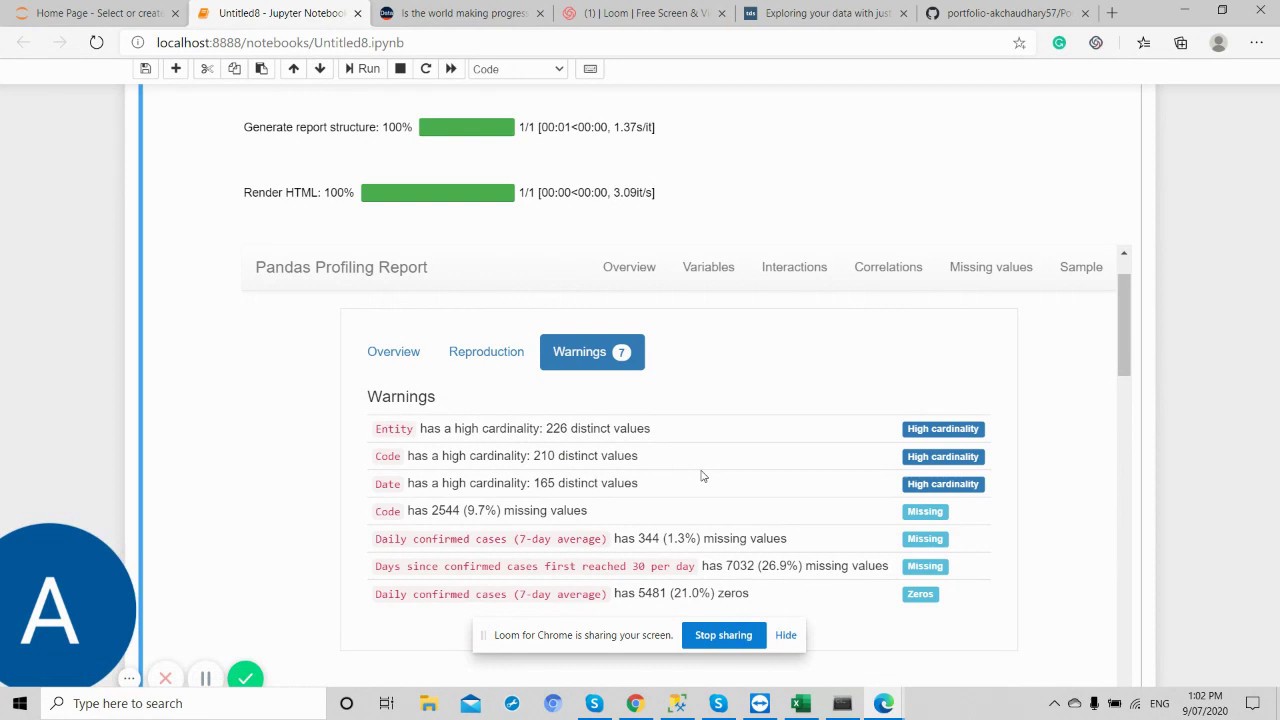1280x720 pixels.
Task: Go to report Overview nav link
Action: (629, 267)
